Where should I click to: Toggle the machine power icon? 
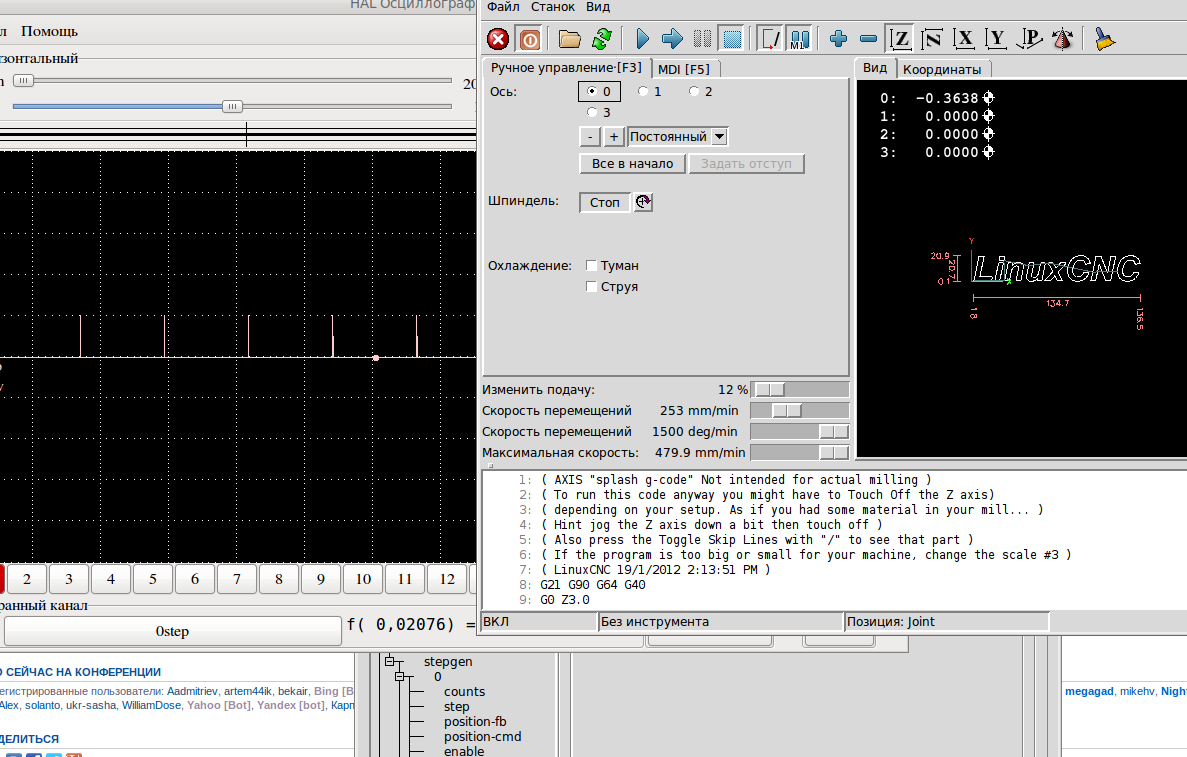tap(530, 39)
